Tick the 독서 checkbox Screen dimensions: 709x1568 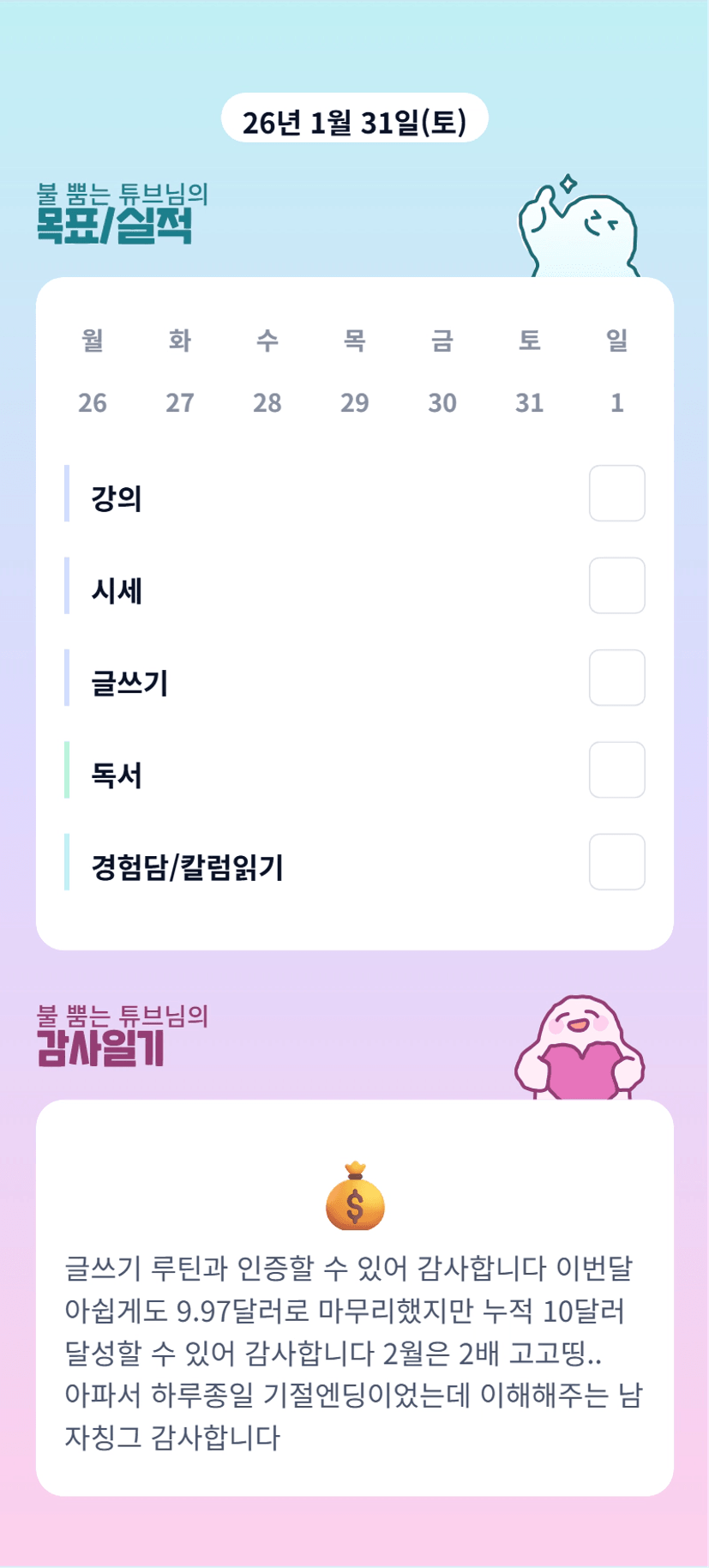[x=616, y=770]
